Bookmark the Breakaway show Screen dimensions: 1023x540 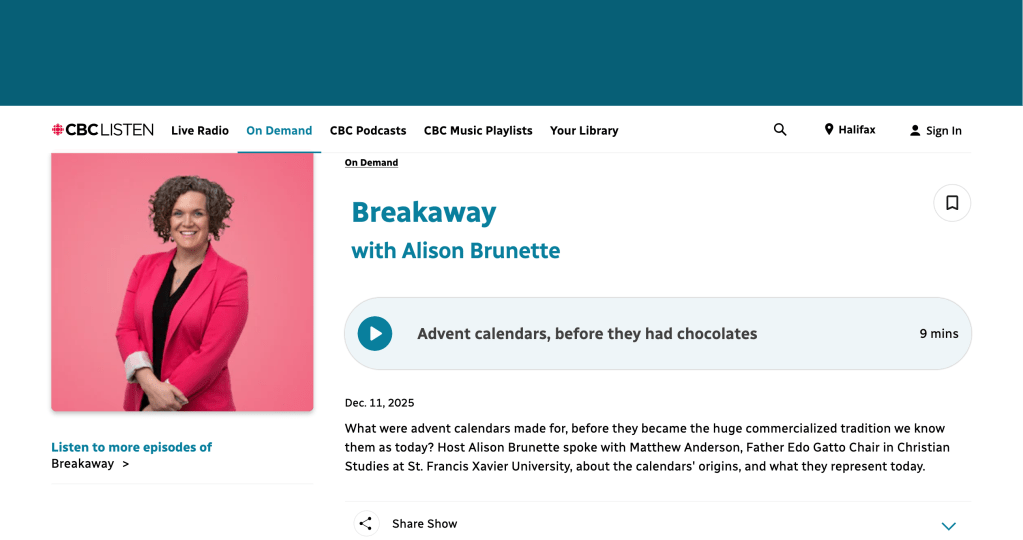tap(952, 203)
